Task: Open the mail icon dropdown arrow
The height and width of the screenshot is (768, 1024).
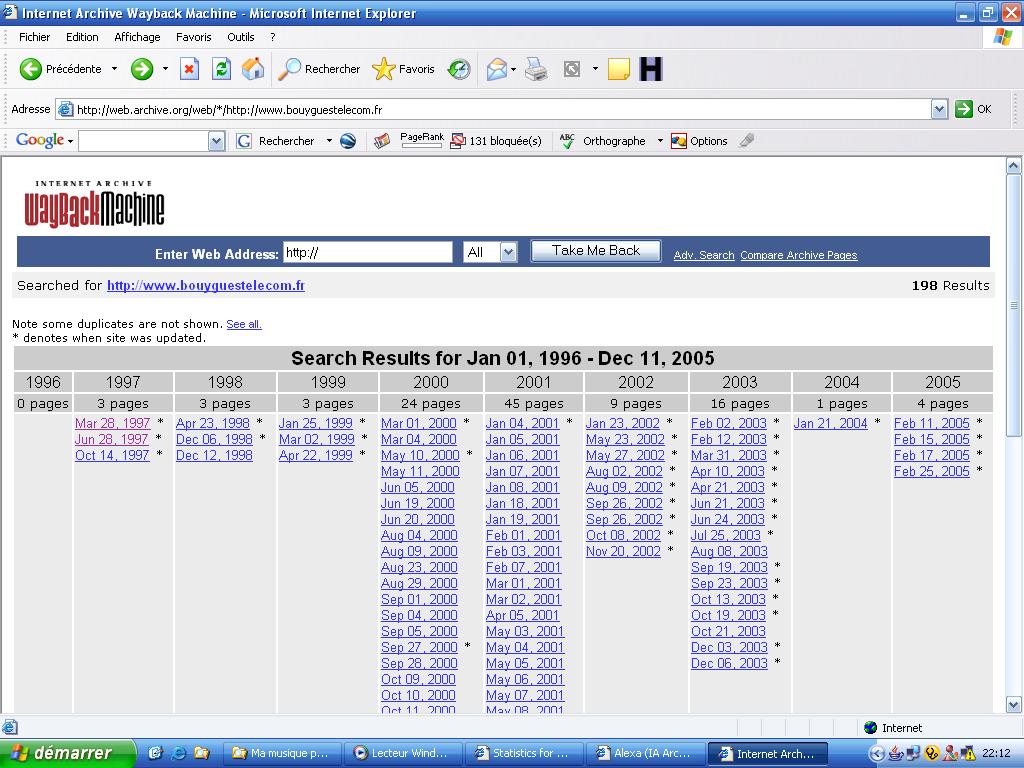Action: pyautogui.click(x=513, y=69)
